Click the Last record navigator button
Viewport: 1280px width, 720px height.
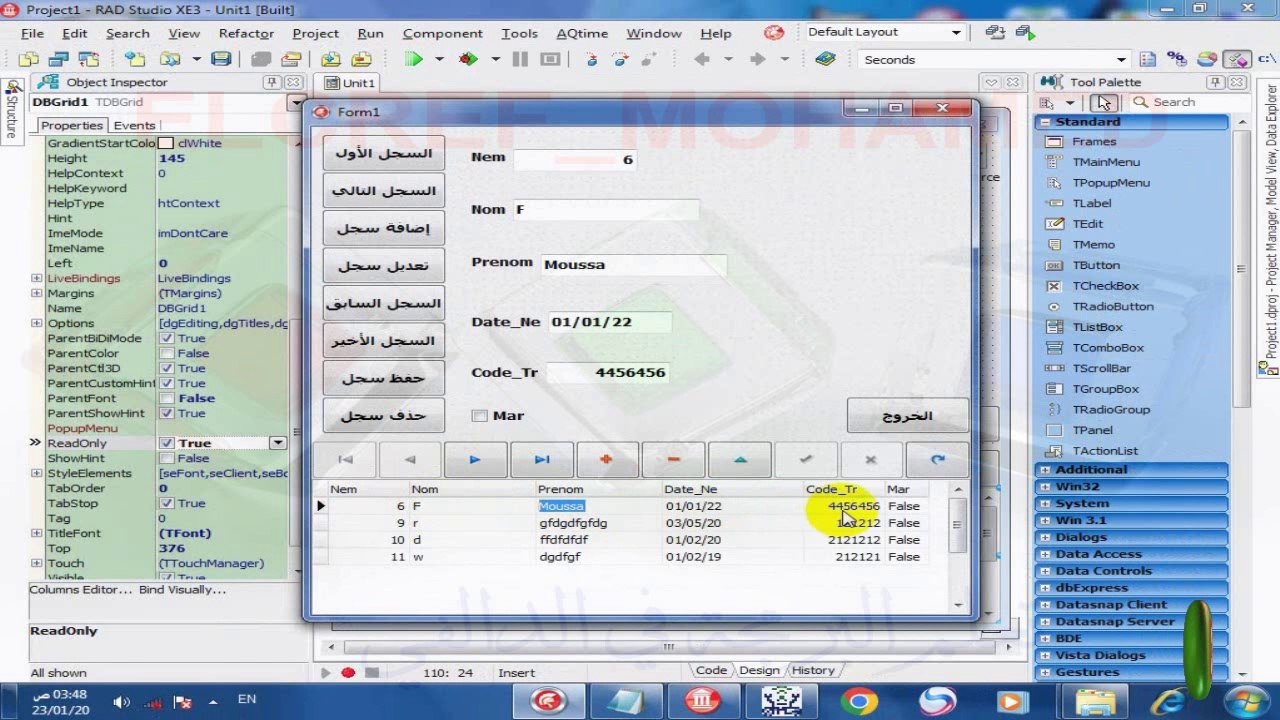[x=541, y=459]
